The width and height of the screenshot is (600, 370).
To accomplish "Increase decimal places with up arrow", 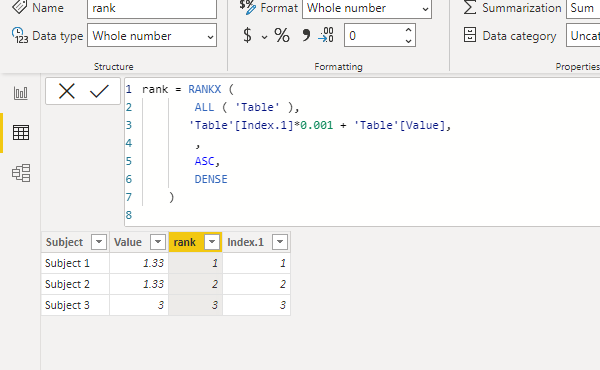I will (408, 30).
